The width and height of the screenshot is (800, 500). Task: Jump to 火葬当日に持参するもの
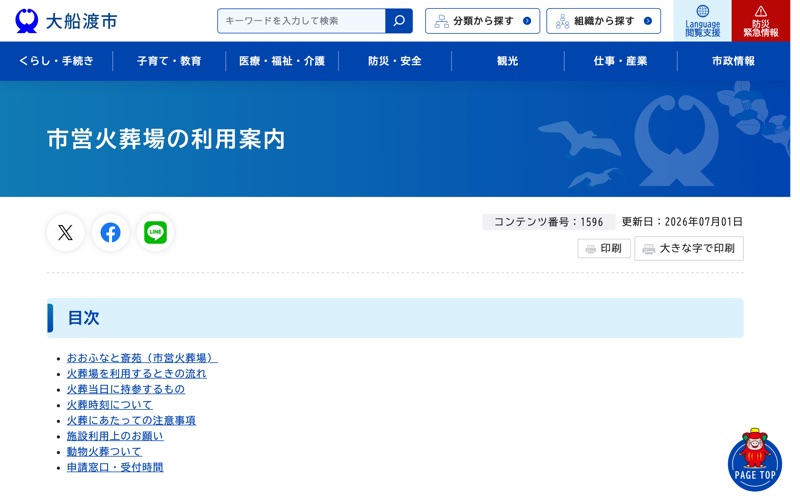(x=126, y=389)
